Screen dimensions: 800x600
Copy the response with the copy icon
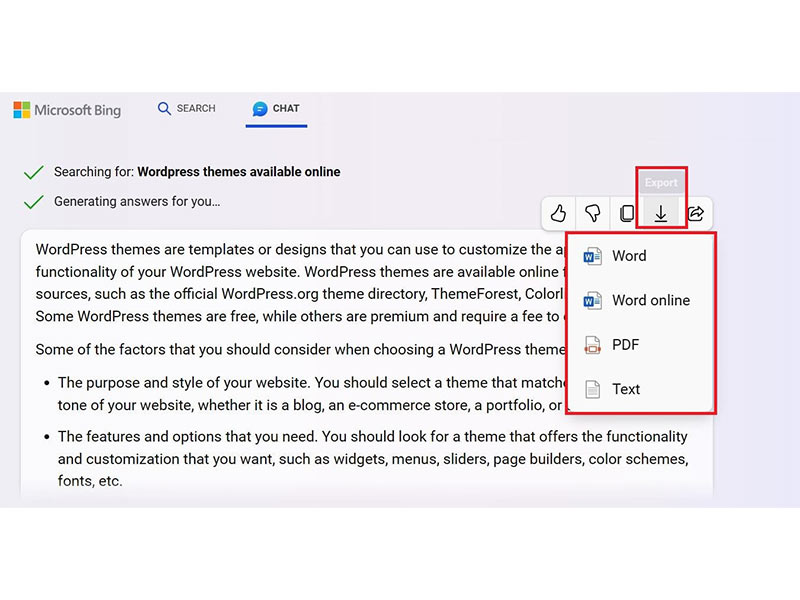coord(627,213)
